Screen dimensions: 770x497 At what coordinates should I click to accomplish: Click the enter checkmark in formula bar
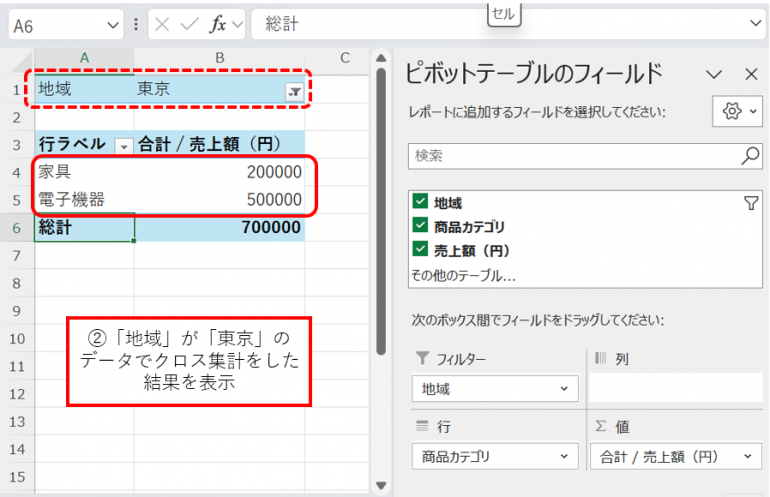[189, 25]
